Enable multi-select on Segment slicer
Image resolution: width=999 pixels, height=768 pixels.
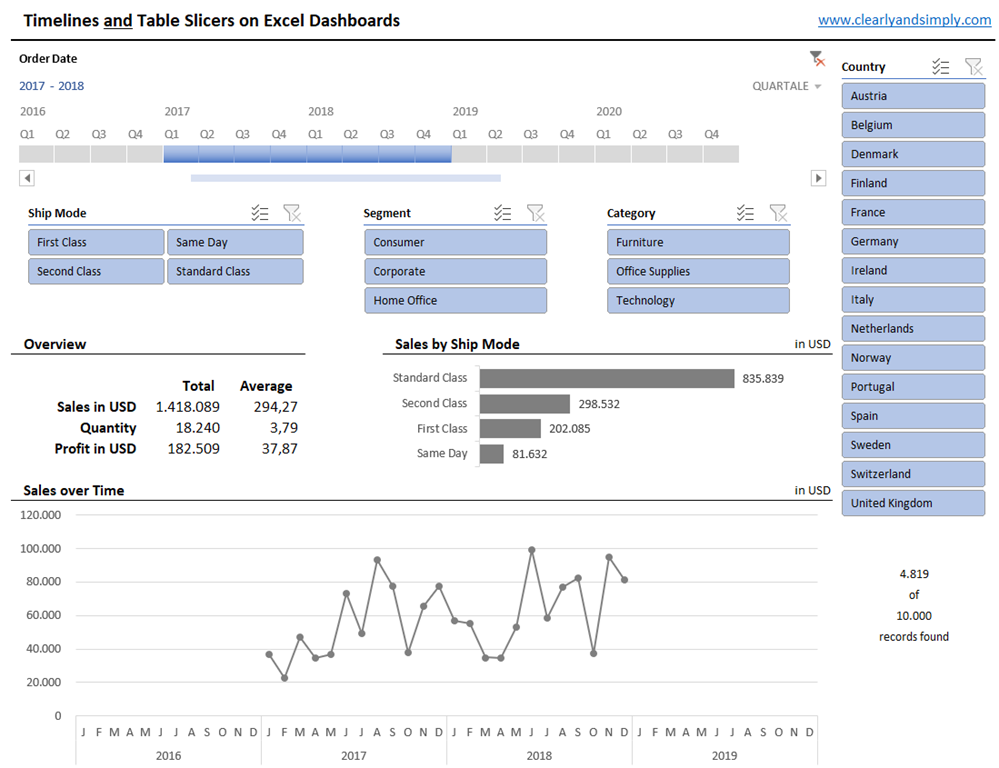click(x=503, y=213)
